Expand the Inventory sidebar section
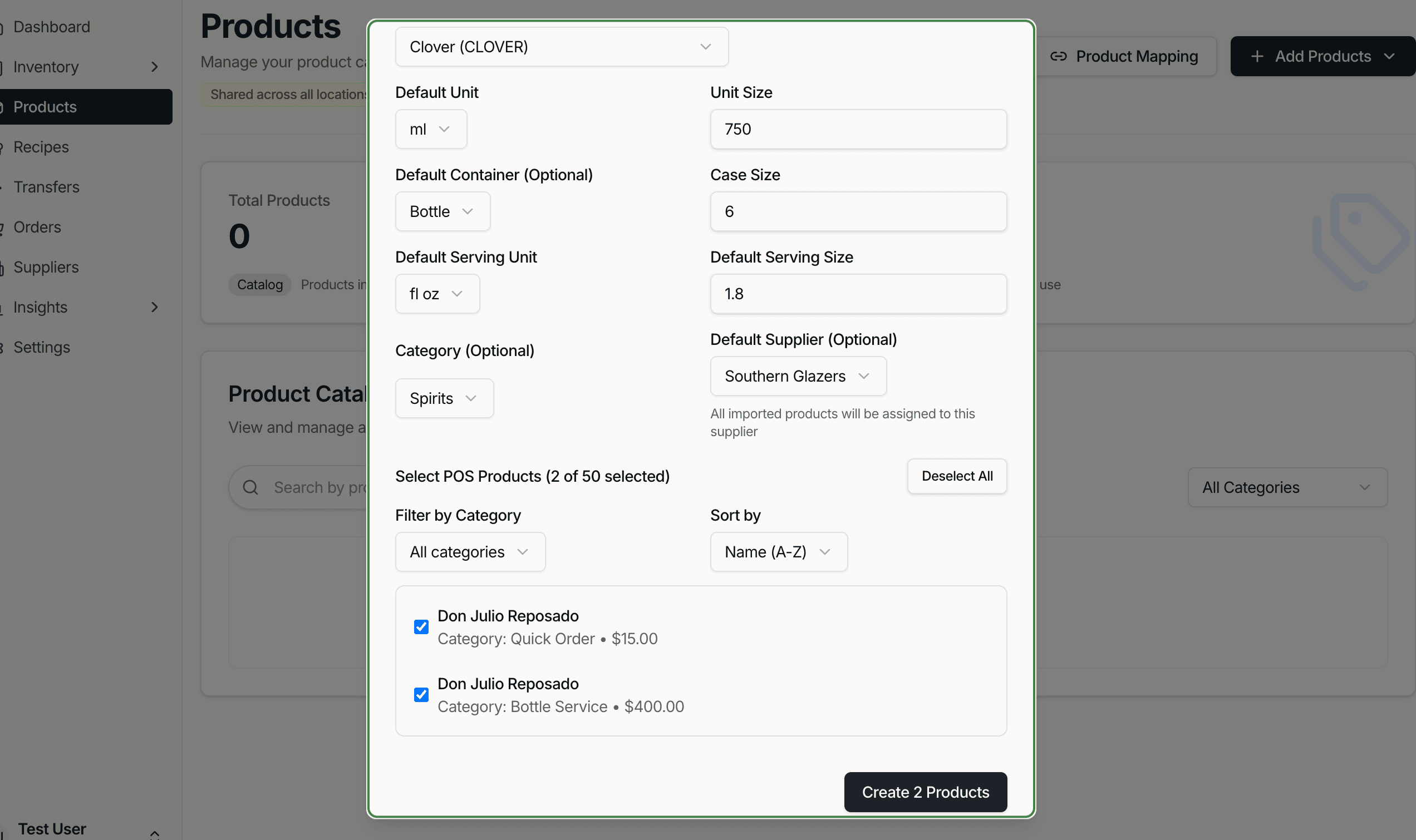1416x840 pixels. (x=155, y=67)
